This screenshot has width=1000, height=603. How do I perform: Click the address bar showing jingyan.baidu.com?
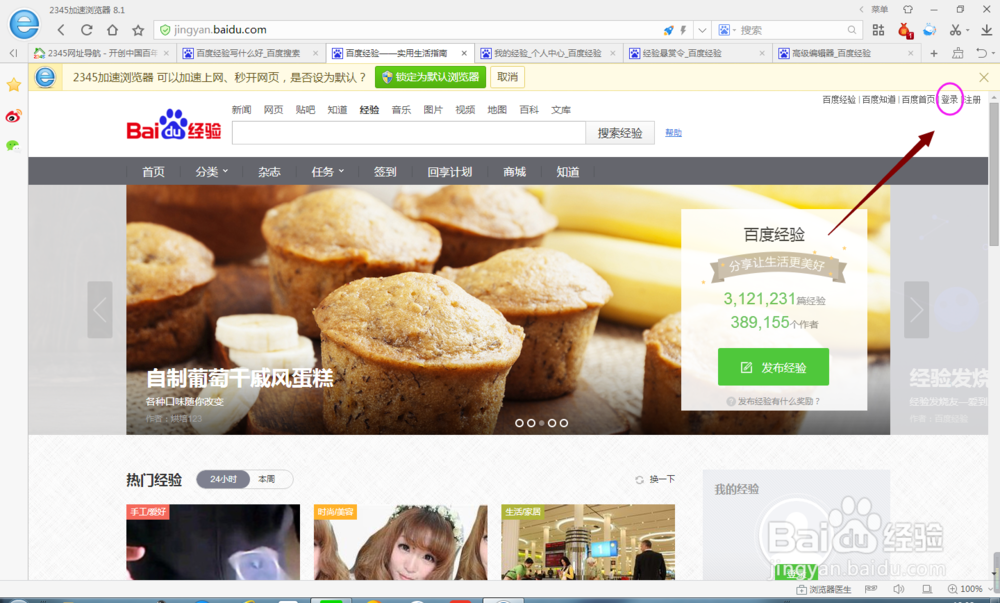408,30
